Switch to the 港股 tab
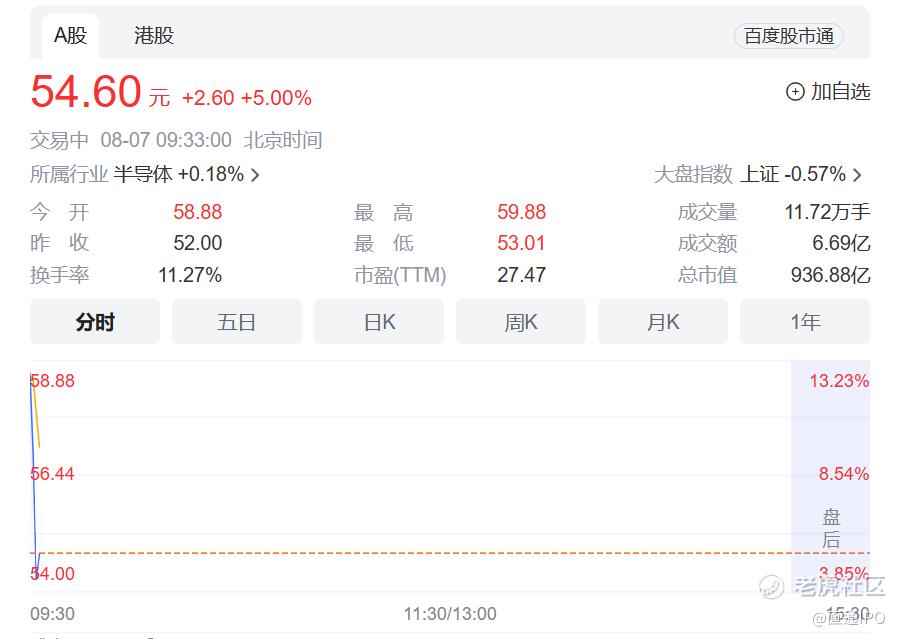903x639 pixels. pyautogui.click(x=154, y=36)
